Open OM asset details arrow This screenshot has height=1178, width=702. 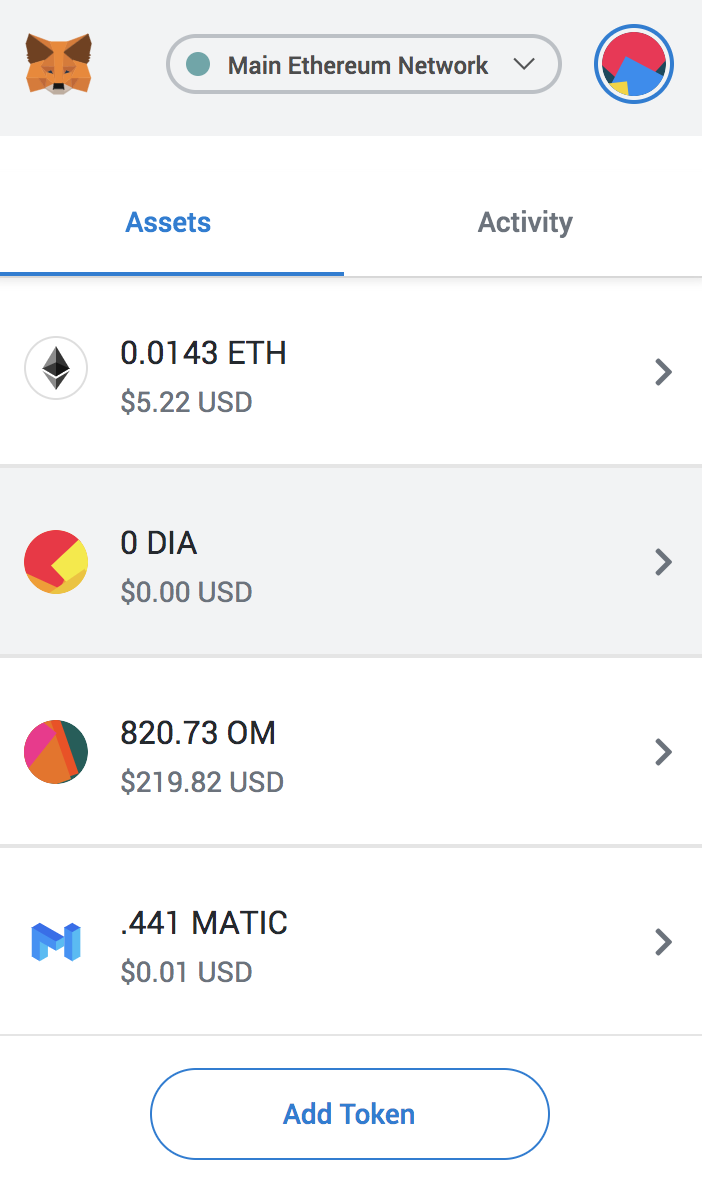663,752
